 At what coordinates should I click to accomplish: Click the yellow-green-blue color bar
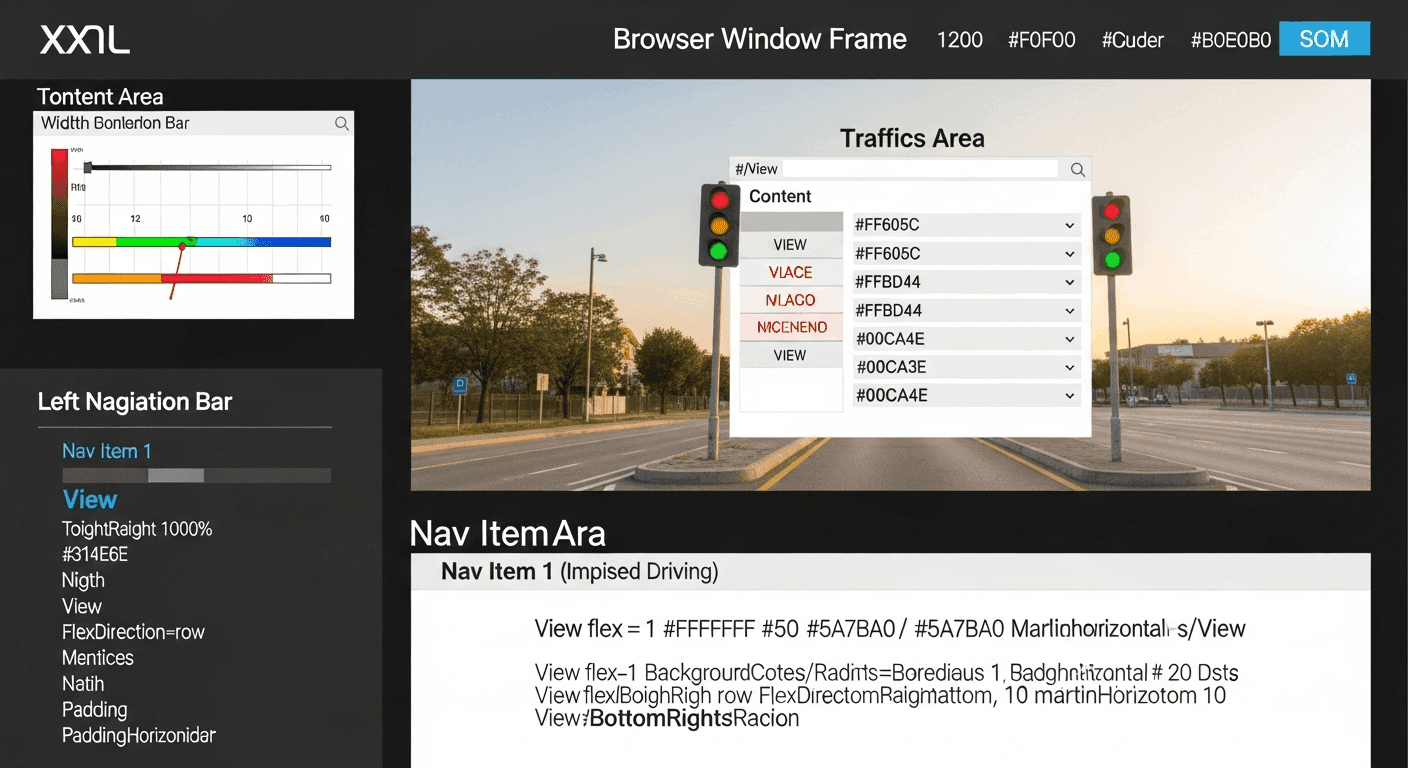tap(201, 242)
